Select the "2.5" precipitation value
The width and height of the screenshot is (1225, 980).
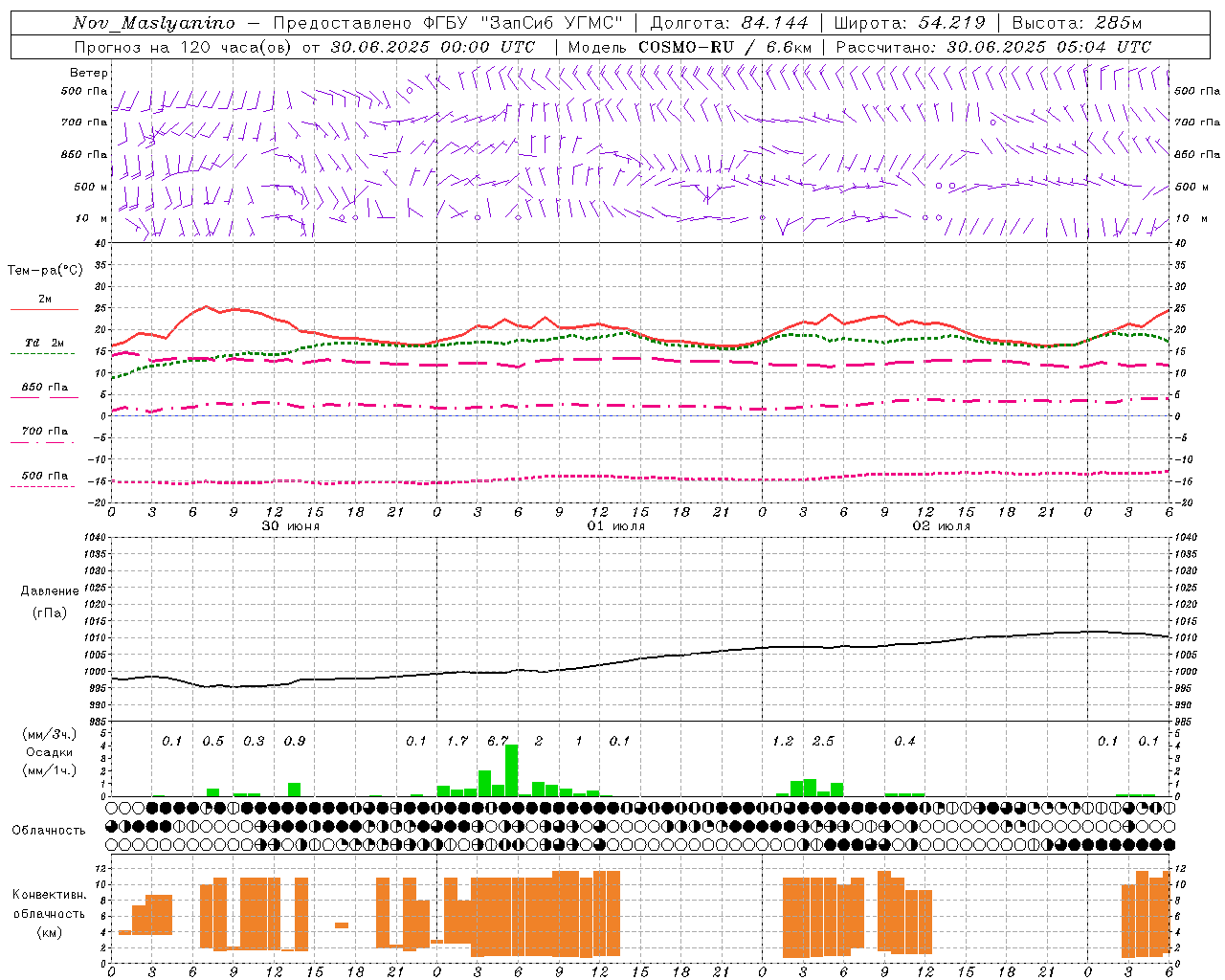[x=823, y=742]
